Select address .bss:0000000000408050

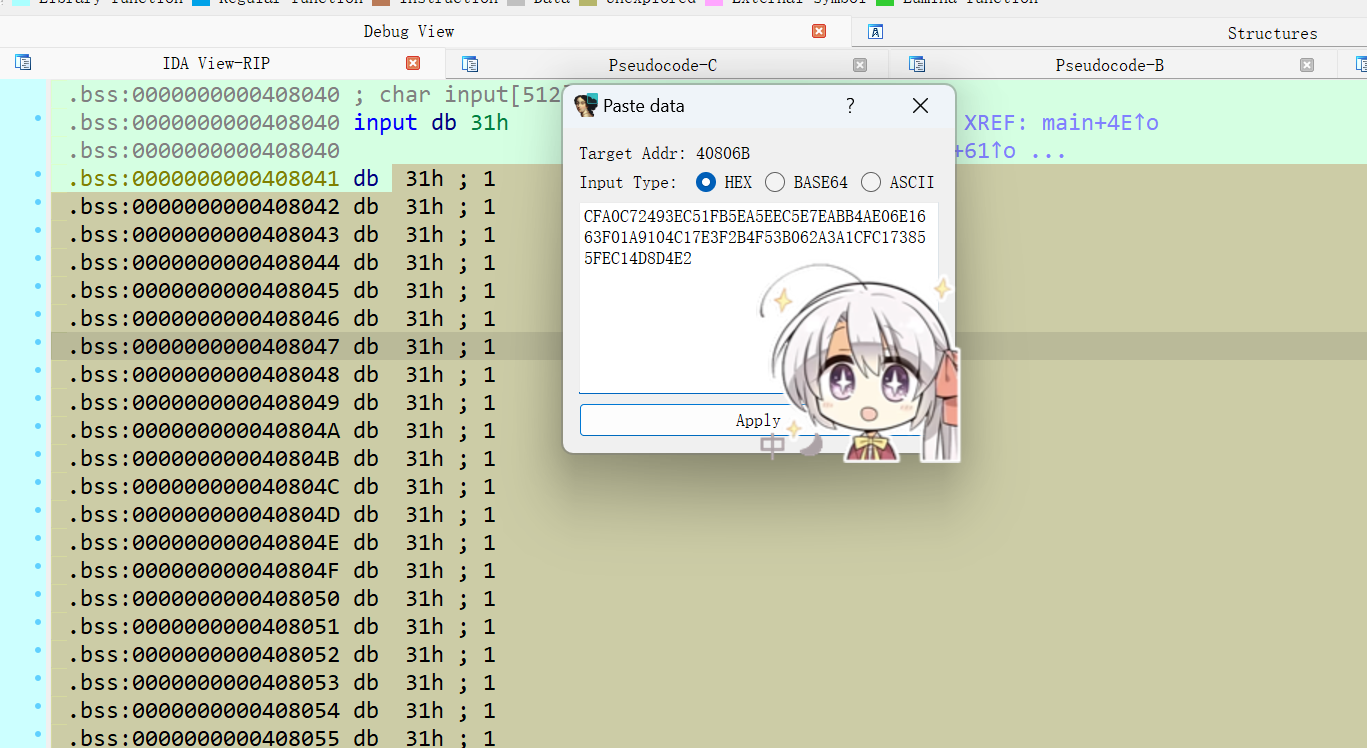(204, 598)
